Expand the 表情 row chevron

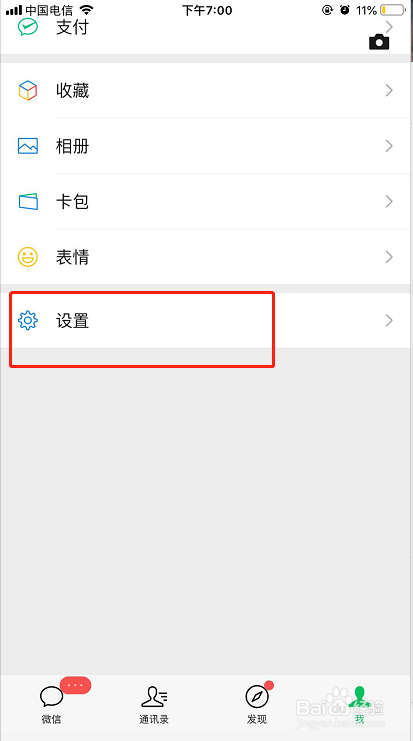pos(389,257)
